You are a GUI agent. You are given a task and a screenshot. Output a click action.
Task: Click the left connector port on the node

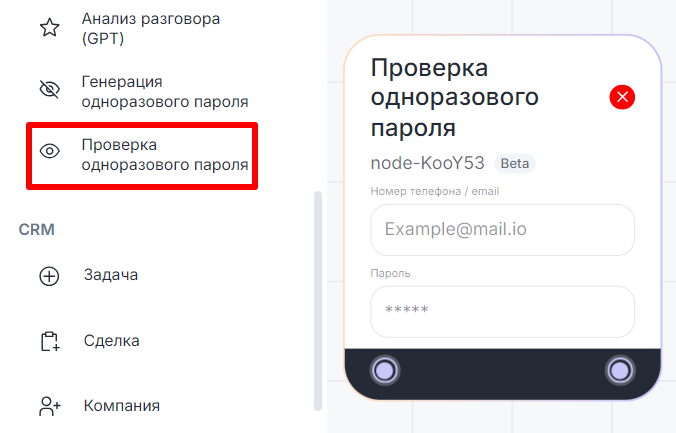384,371
